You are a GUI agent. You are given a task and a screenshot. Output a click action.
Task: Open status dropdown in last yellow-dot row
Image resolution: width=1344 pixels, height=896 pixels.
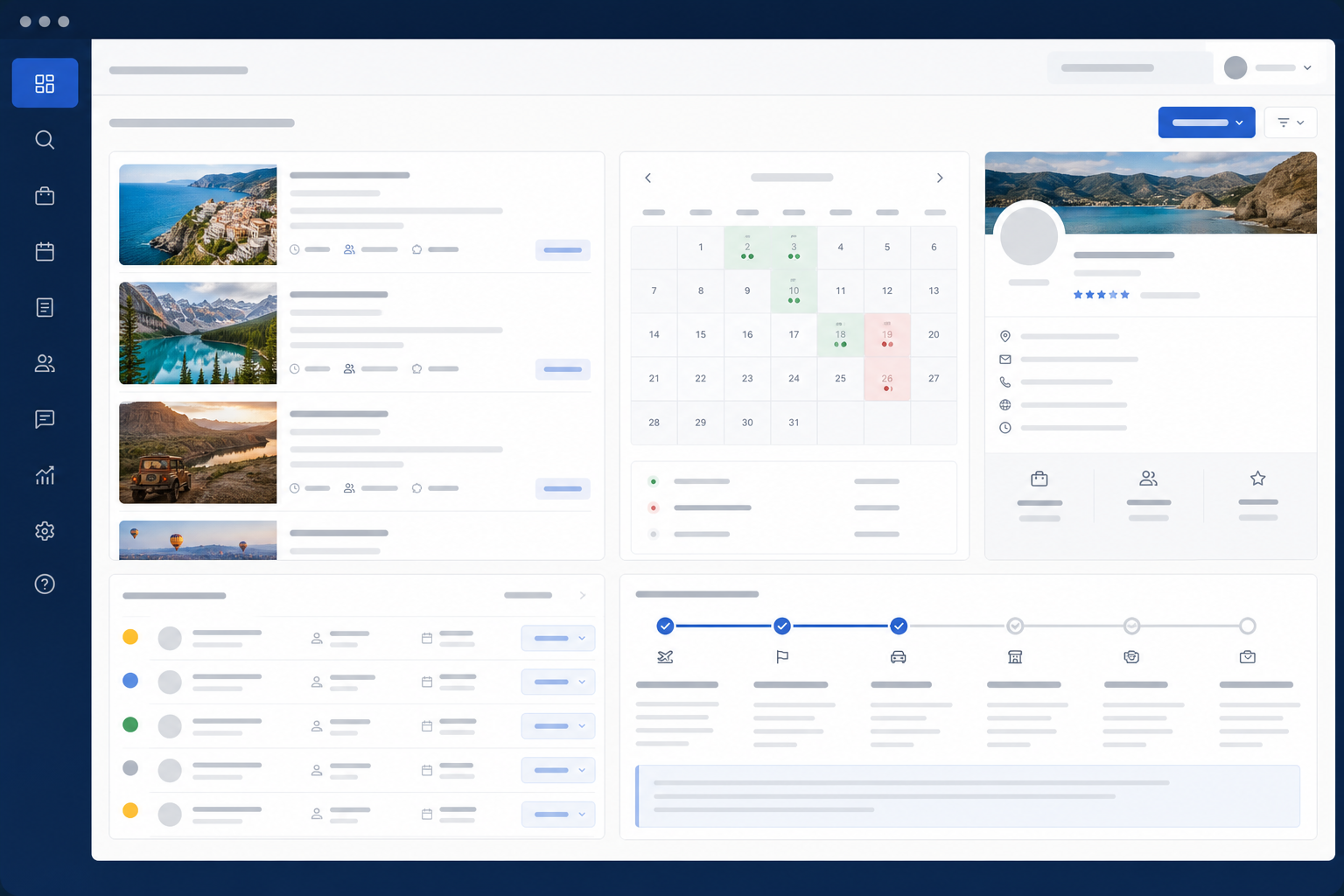558,814
